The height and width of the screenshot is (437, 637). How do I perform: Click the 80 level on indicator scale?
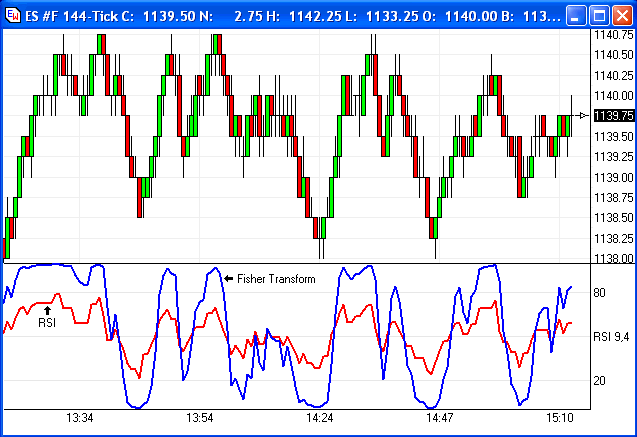point(600,293)
